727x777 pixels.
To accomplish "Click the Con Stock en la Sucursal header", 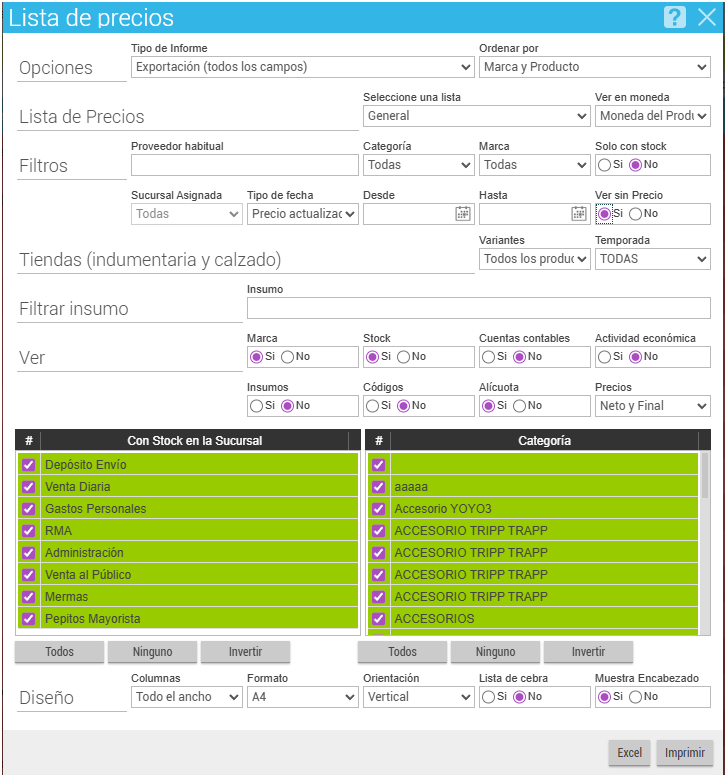I will pos(195,440).
